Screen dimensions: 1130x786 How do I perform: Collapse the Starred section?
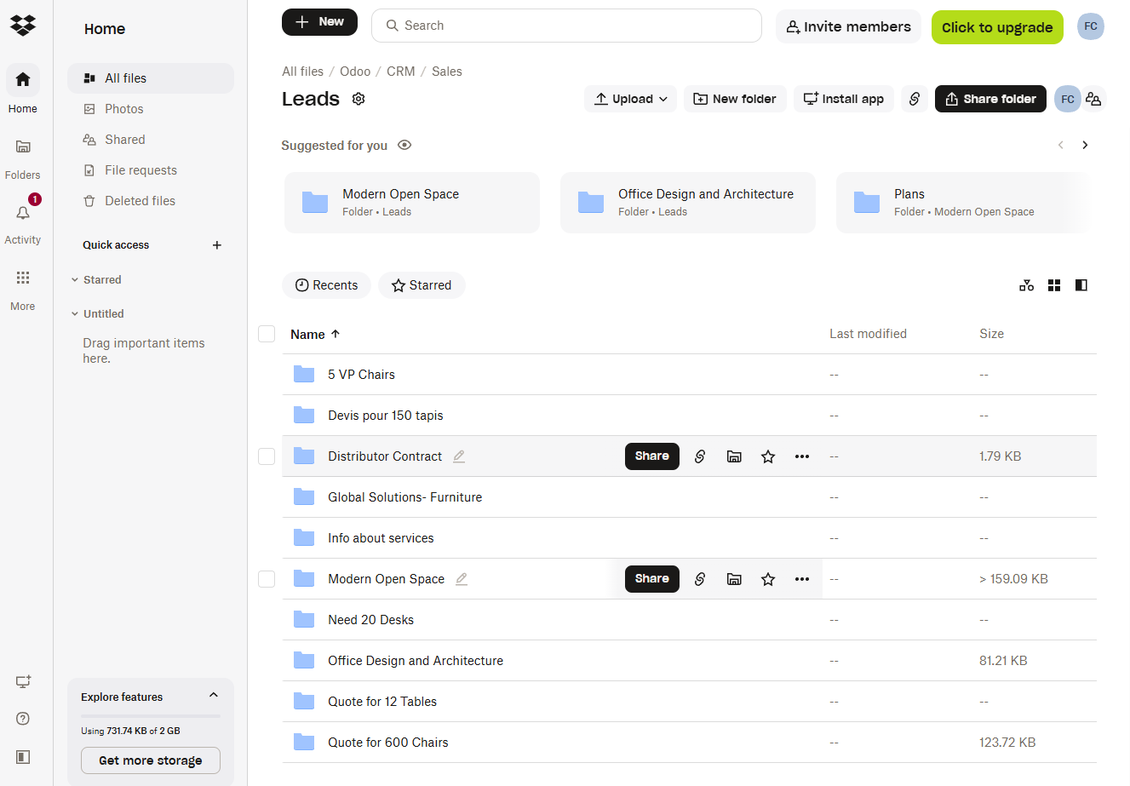tap(75, 280)
